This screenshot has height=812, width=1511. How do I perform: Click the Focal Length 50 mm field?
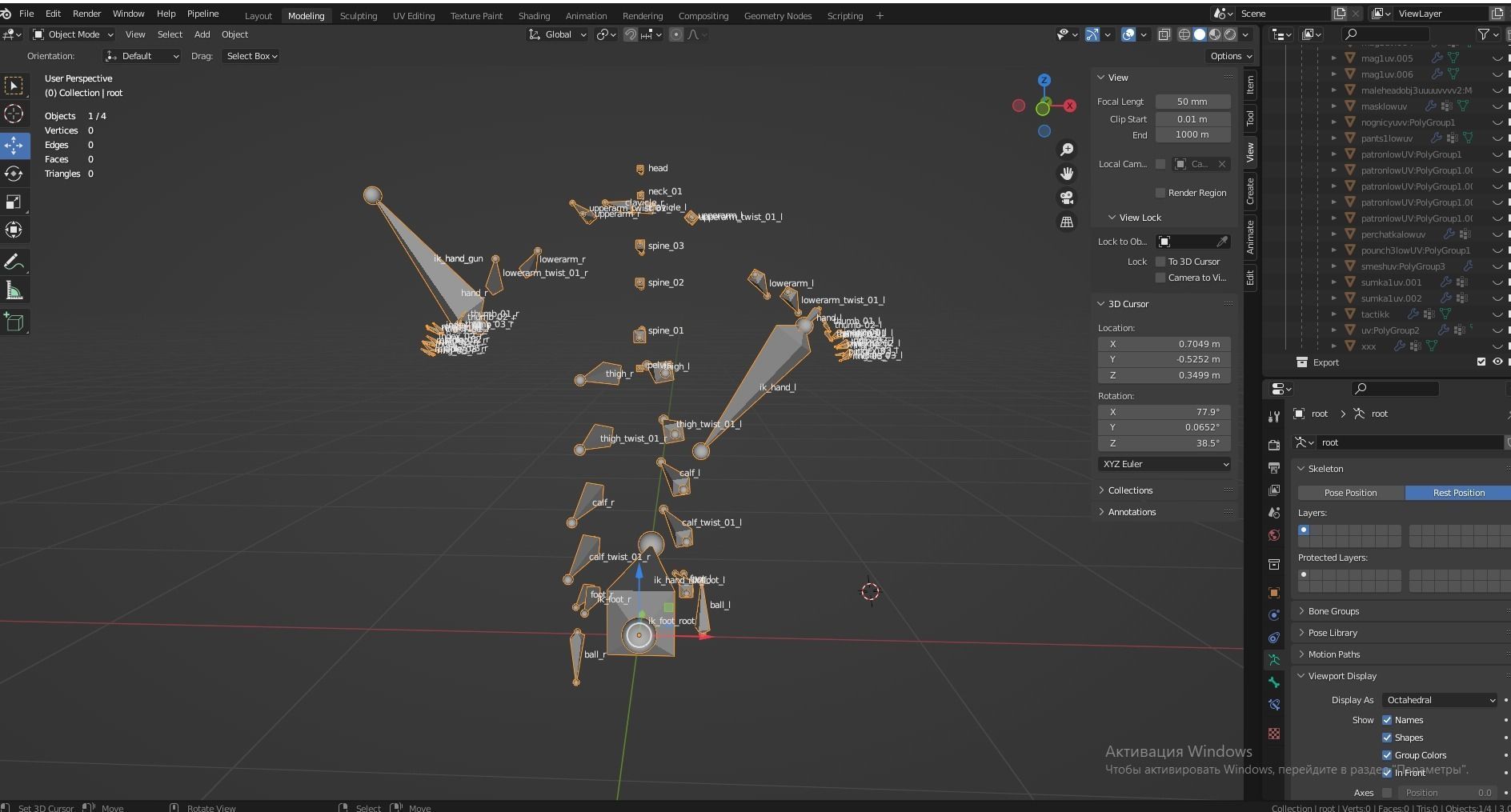pos(1192,102)
